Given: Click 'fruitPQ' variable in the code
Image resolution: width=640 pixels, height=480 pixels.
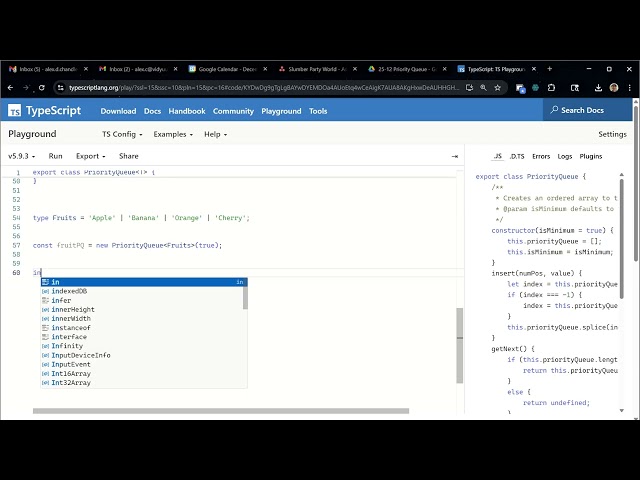Looking at the screenshot, I should [71, 245].
